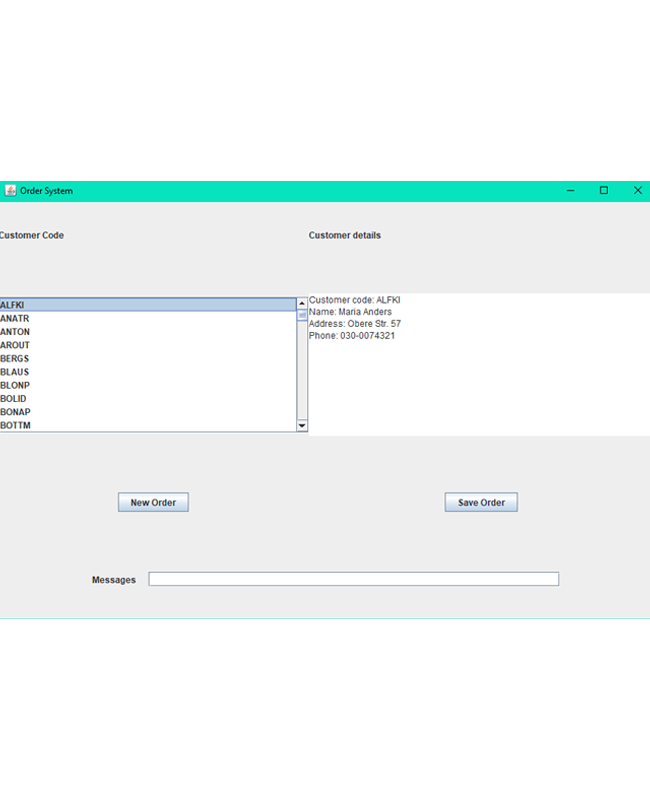Image resolution: width=650 pixels, height=800 pixels.
Task: Click the customer details text area
Action: 478,380
